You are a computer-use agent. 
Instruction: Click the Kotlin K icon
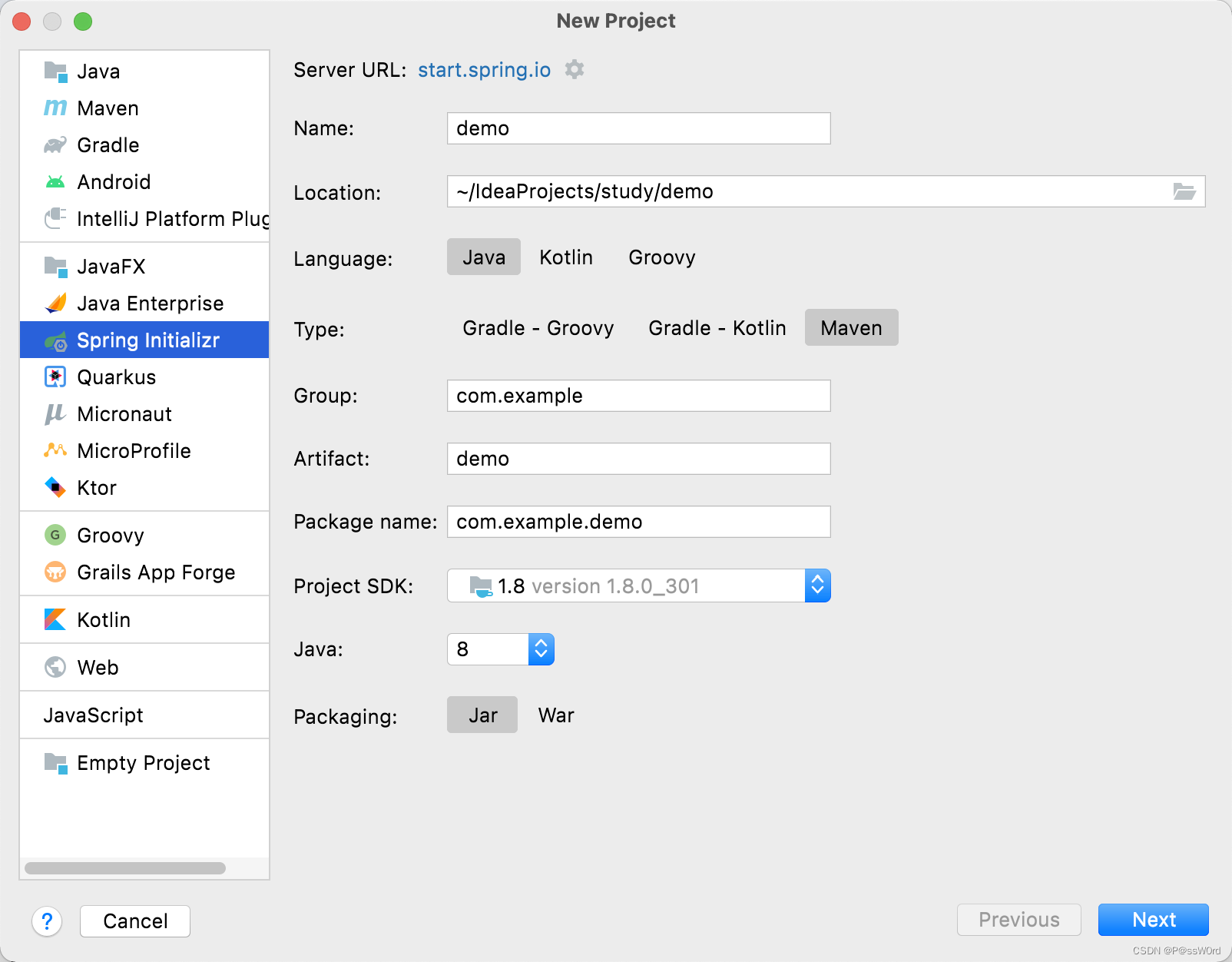coord(55,620)
